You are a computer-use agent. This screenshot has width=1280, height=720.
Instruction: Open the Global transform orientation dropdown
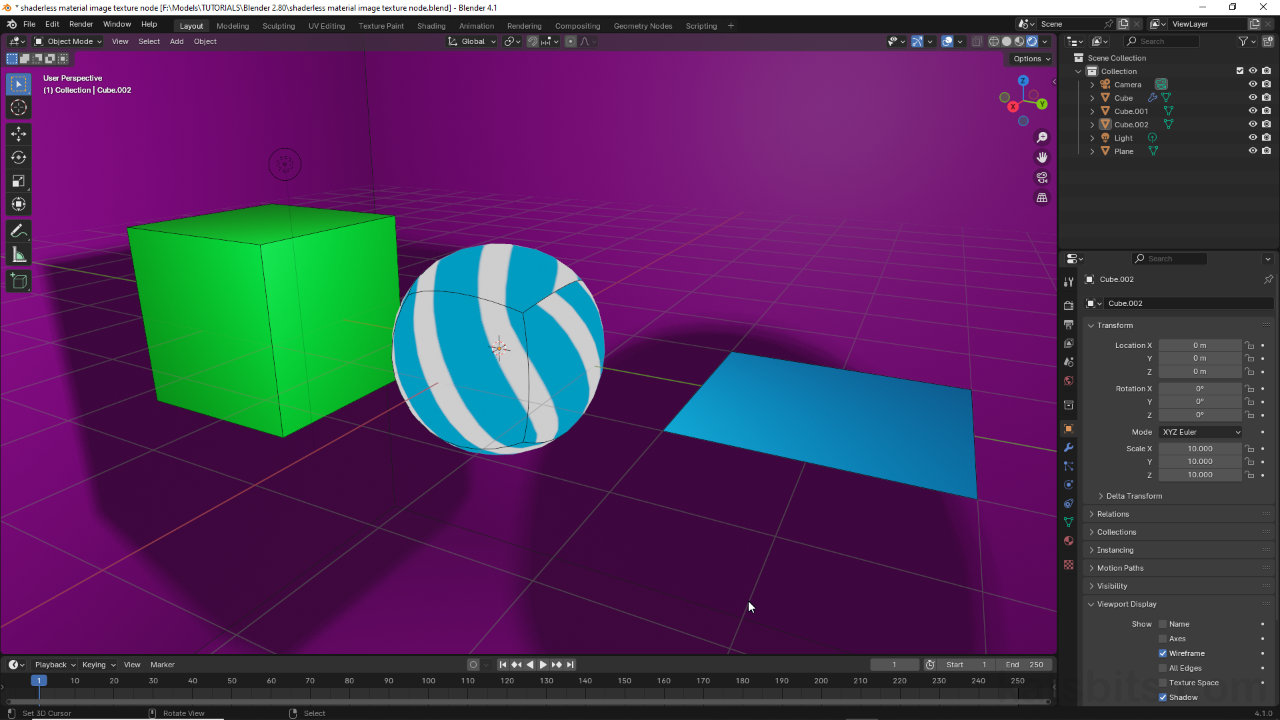click(471, 41)
